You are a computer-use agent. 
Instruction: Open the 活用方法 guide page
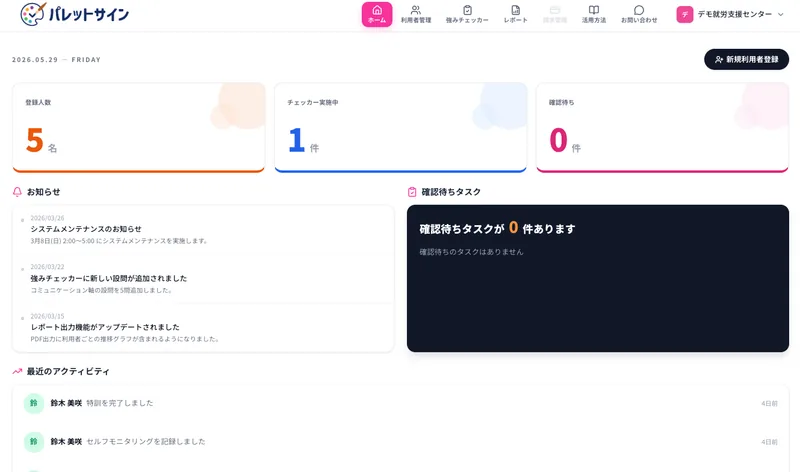[x=594, y=14]
